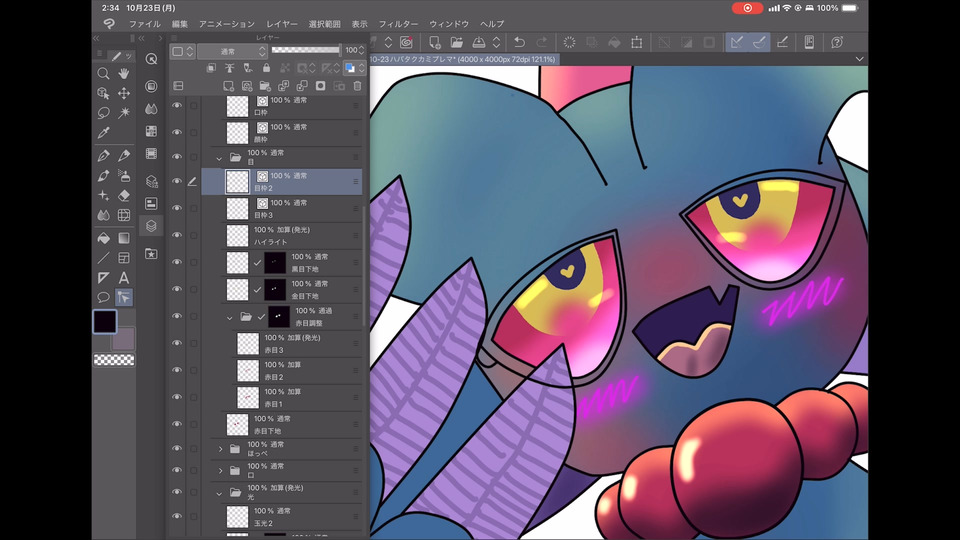Select the black main color swatch
This screenshot has width=960, height=540.
tap(105, 321)
